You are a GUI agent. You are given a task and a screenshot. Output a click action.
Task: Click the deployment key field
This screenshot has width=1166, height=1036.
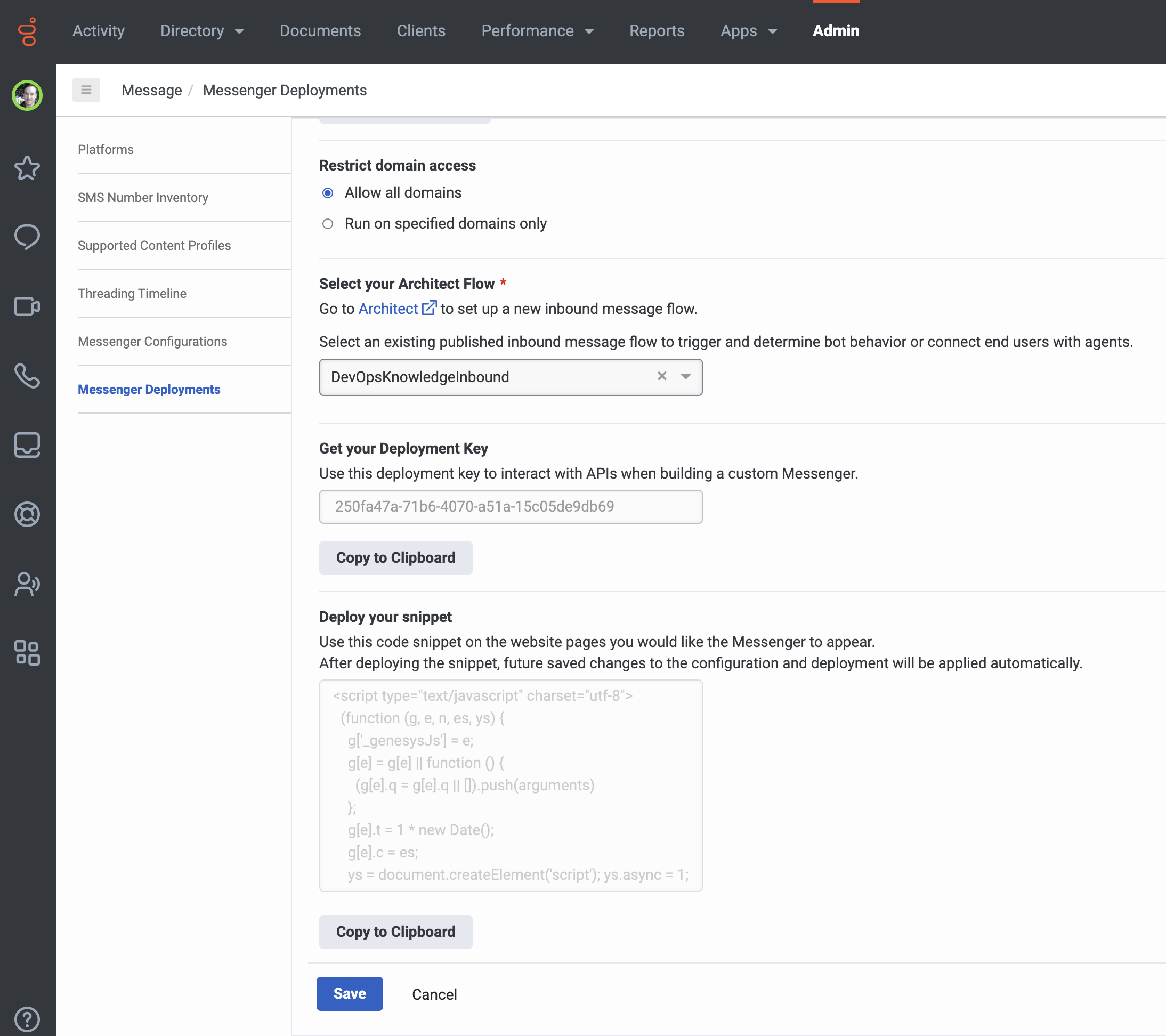[511, 507]
